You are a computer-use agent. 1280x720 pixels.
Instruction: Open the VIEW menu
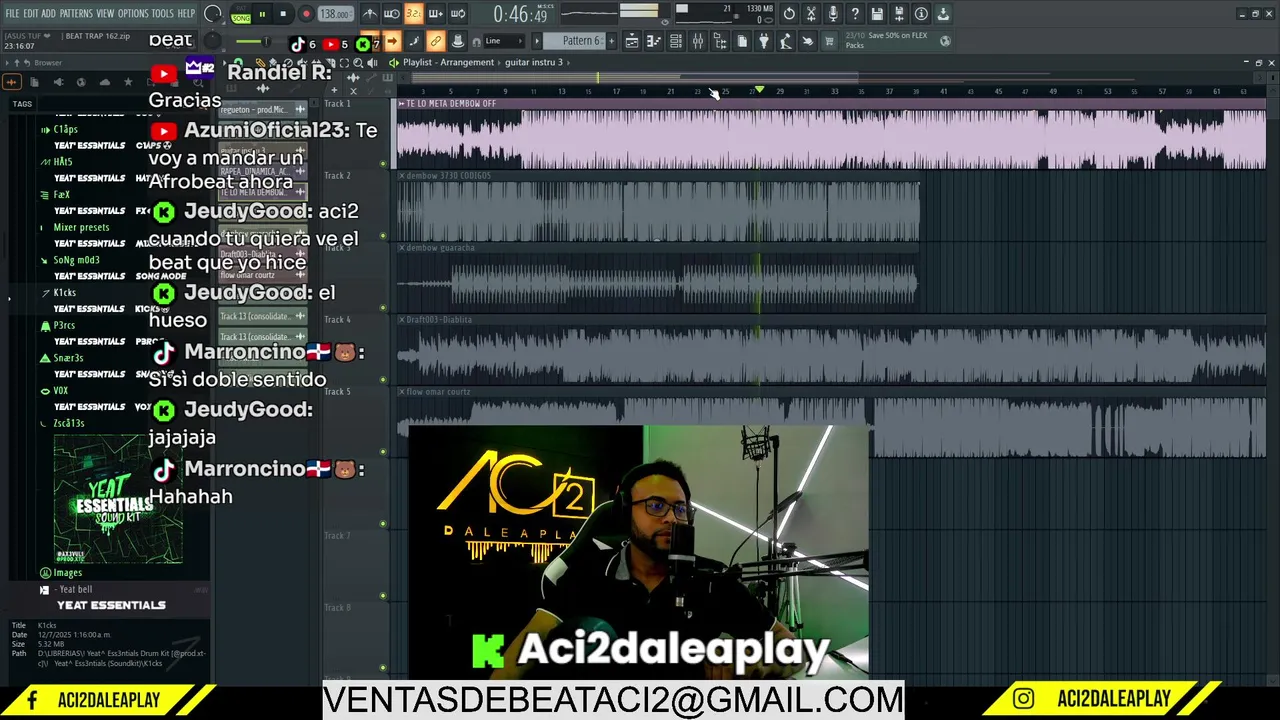click(x=105, y=13)
